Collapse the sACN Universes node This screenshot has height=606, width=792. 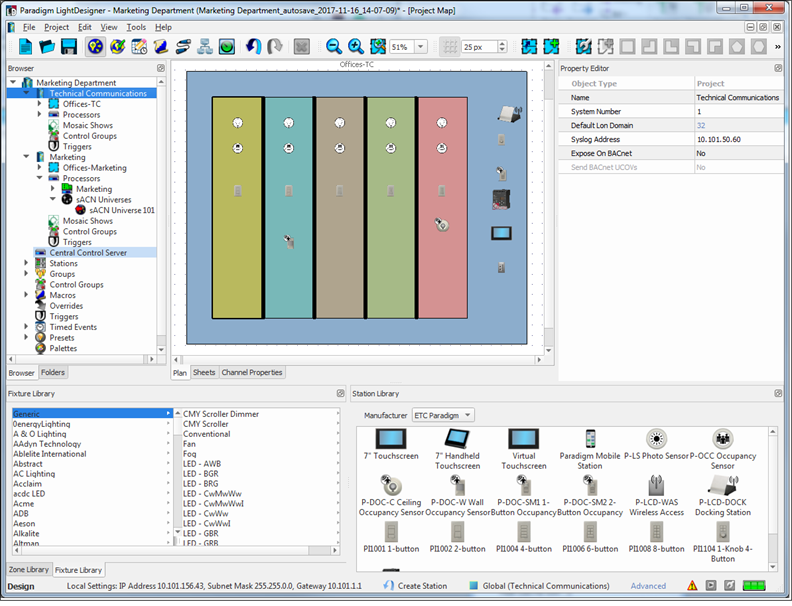click(x=53, y=199)
